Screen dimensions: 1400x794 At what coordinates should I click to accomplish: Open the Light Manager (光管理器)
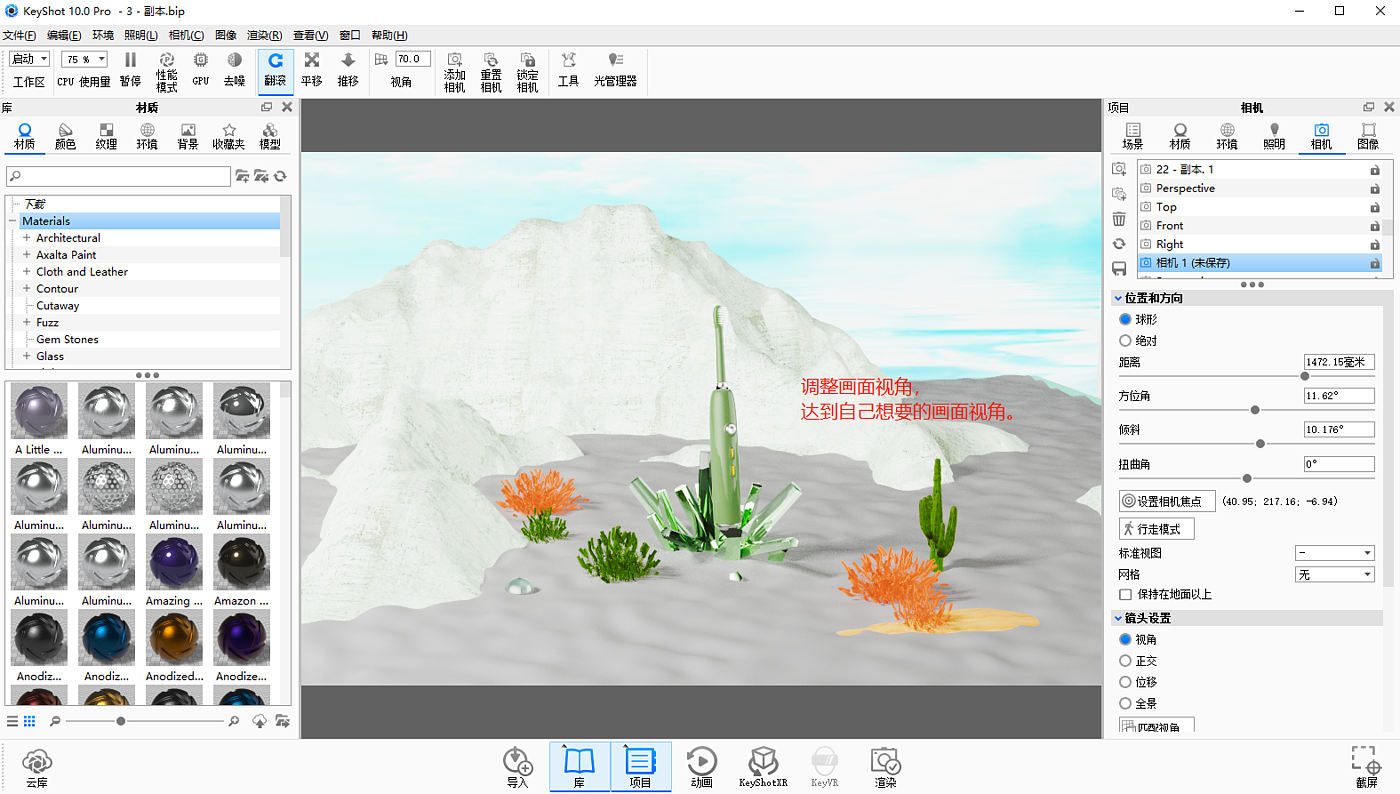coord(615,69)
